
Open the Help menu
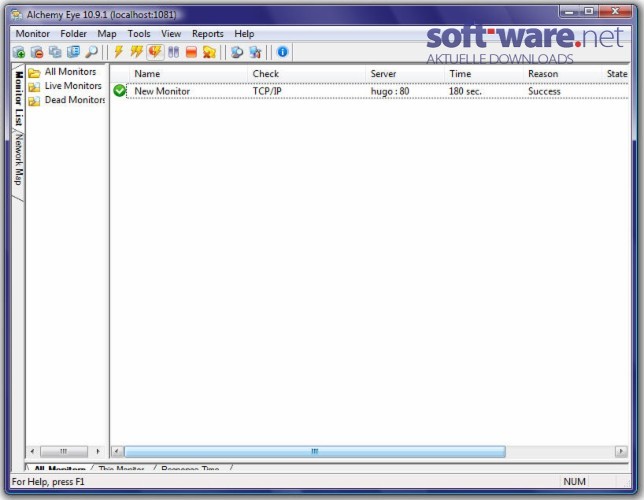point(244,34)
